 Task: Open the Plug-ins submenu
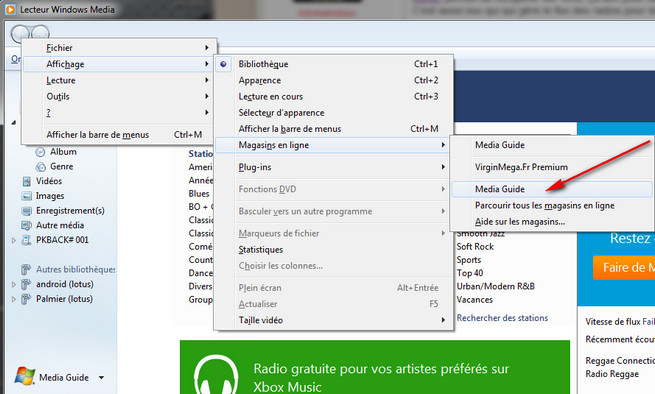click(333, 167)
